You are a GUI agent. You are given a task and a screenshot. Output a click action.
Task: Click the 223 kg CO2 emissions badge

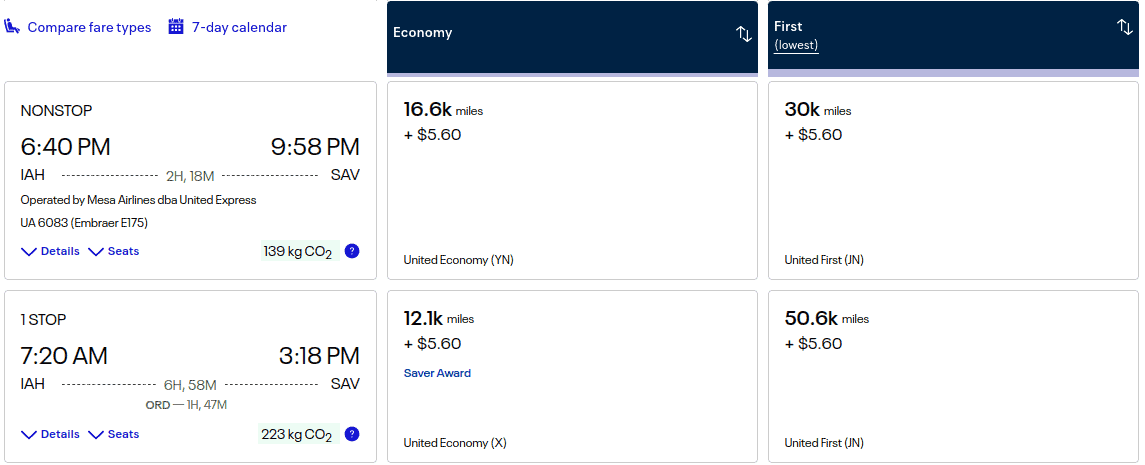click(298, 434)
